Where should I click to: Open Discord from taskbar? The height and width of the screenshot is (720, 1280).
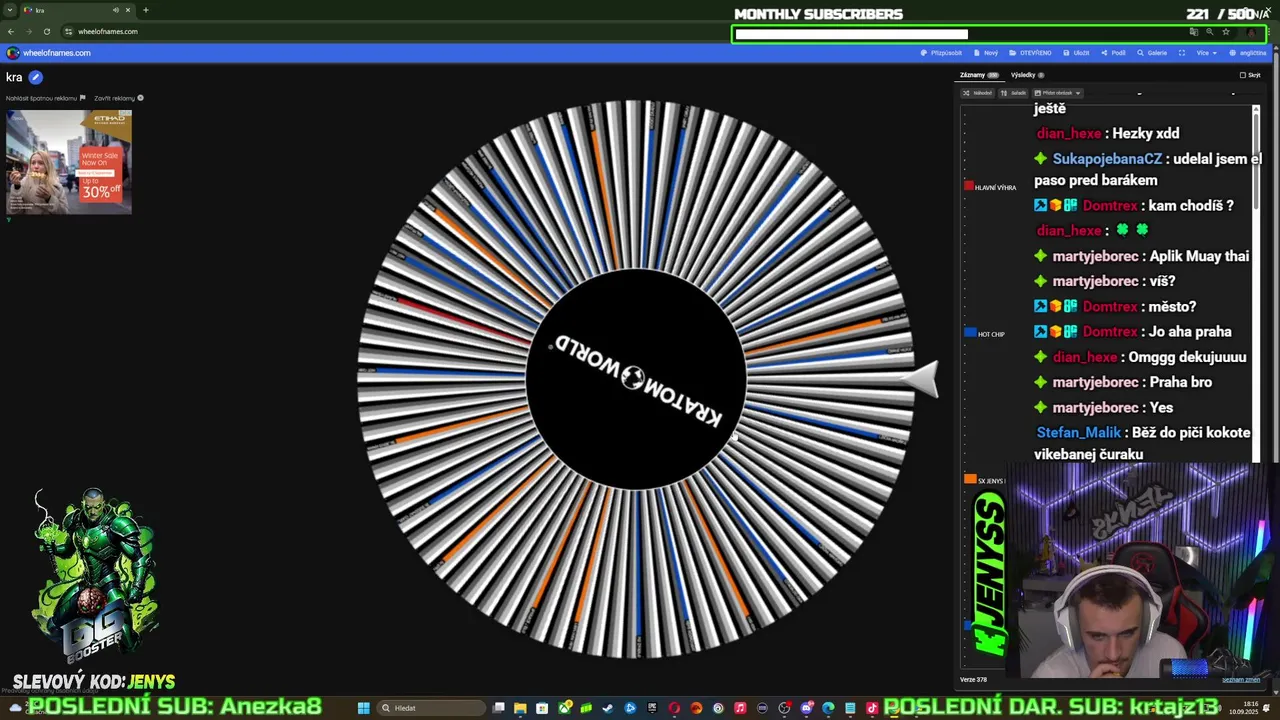point(806,708)
